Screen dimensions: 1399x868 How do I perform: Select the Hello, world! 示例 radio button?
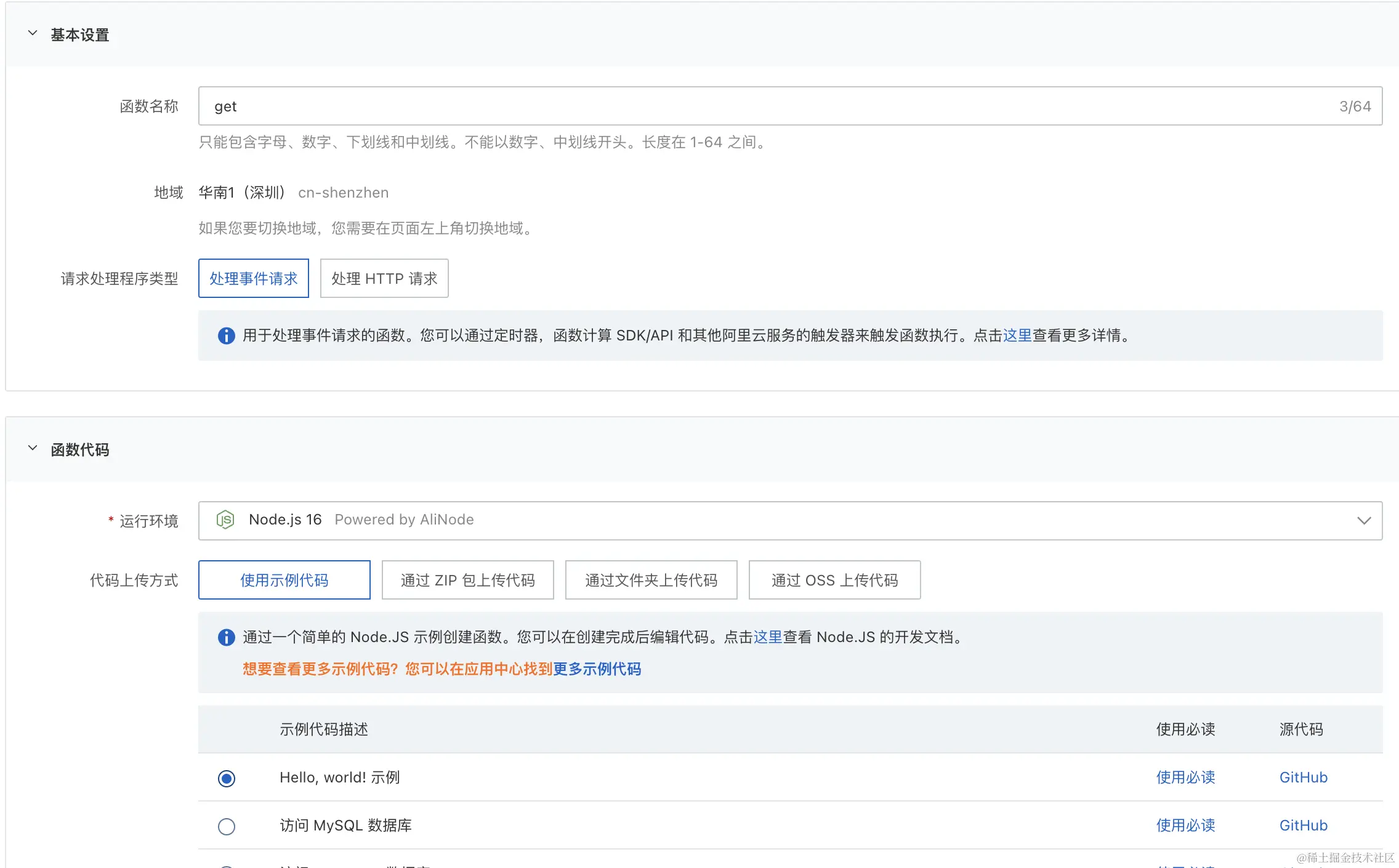[226, 778]
